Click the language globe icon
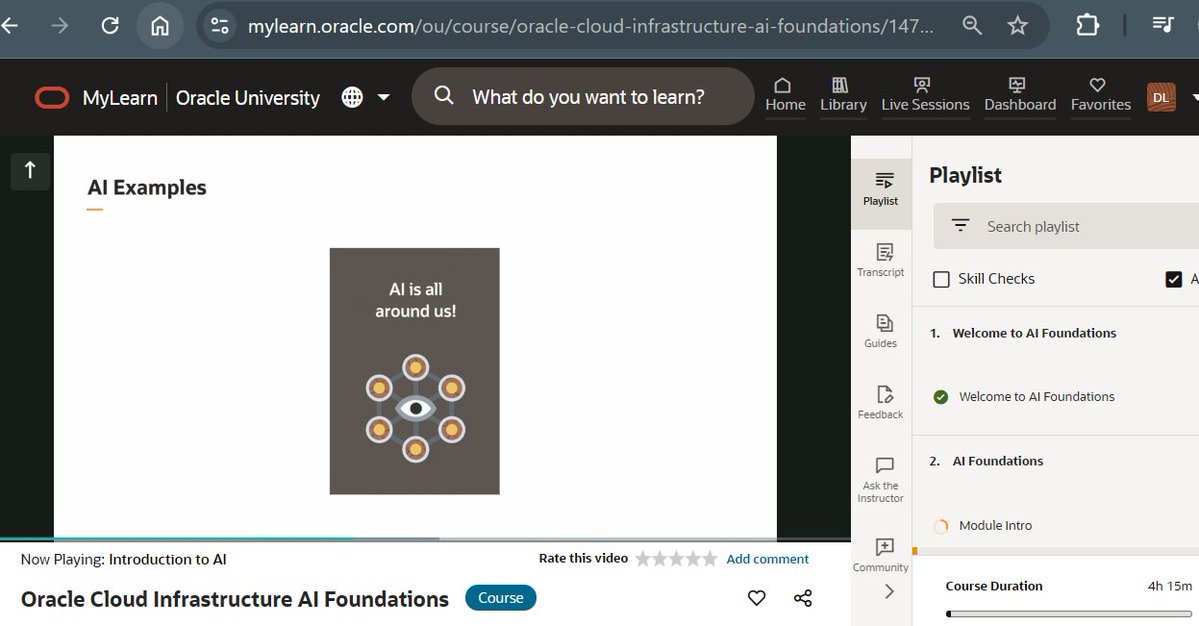Image resolution: width=1199 pixels, height=626 pixels. point(352,97)
